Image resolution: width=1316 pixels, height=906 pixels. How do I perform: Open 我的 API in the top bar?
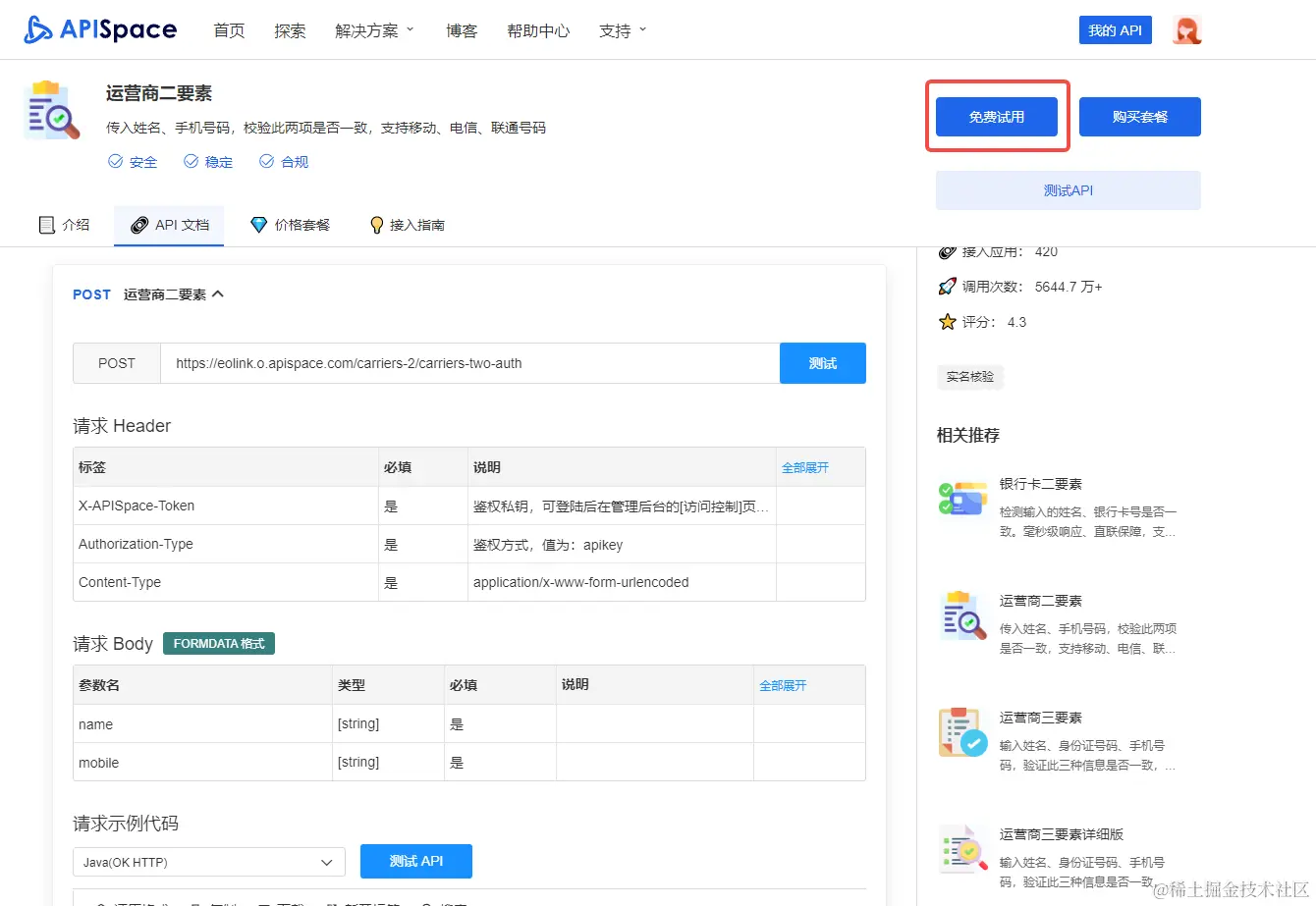point(1116,30)
